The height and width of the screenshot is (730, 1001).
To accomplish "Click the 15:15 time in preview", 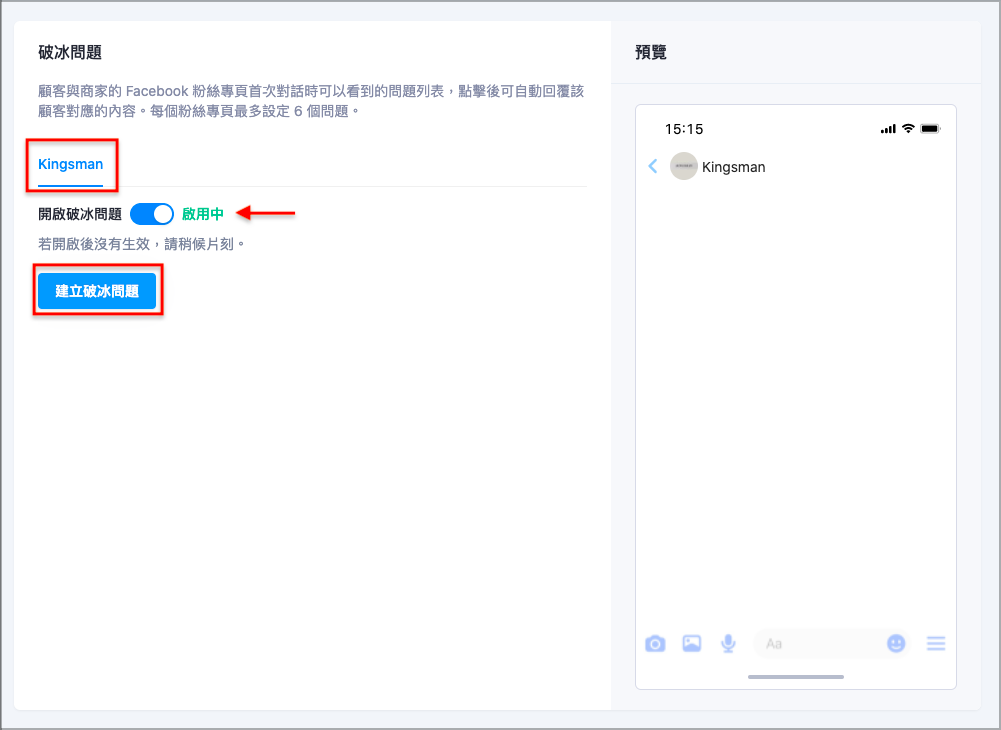I will [x=684, y=129].
